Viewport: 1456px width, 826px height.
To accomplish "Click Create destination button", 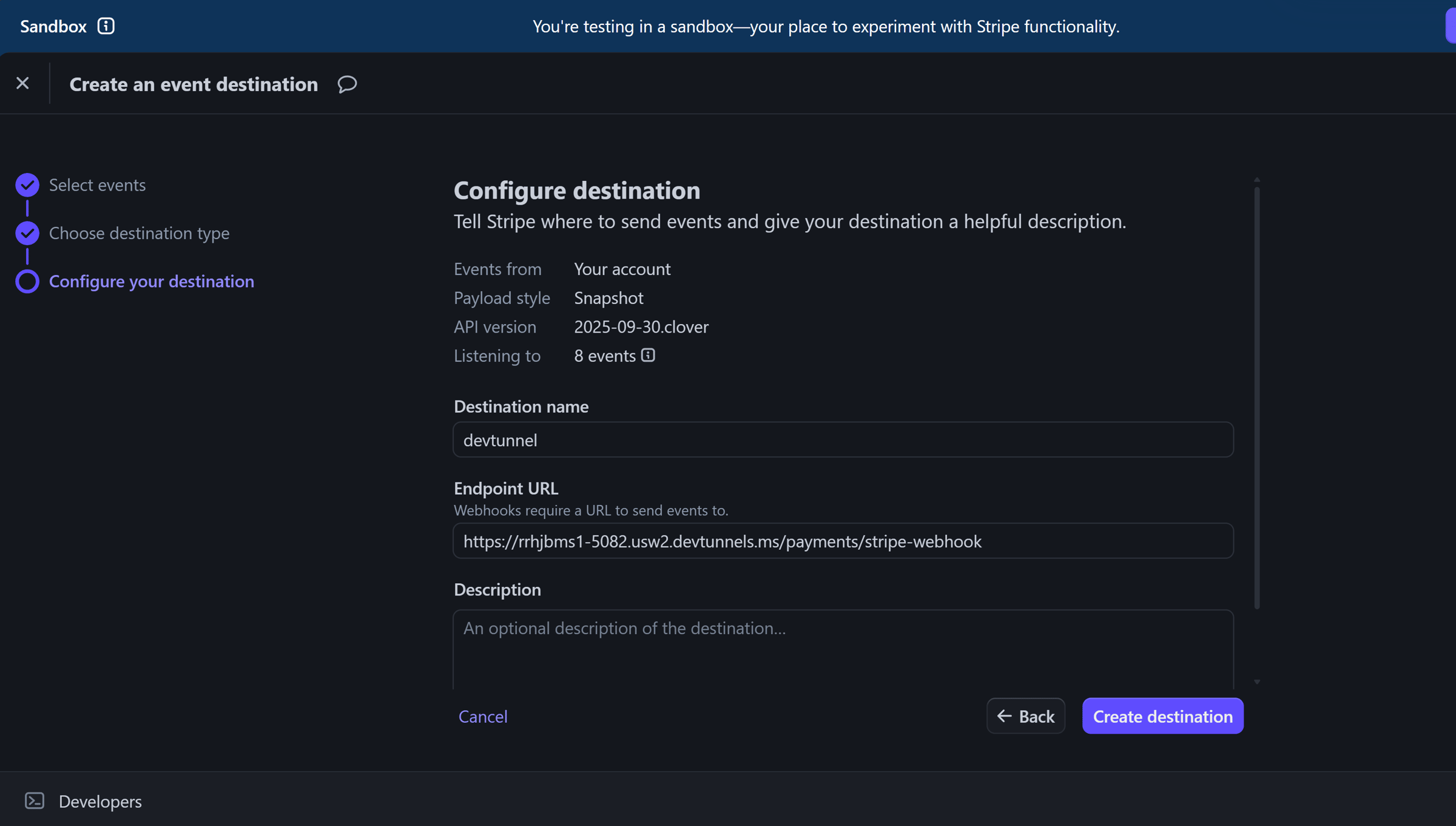I will click(1162, 716).
